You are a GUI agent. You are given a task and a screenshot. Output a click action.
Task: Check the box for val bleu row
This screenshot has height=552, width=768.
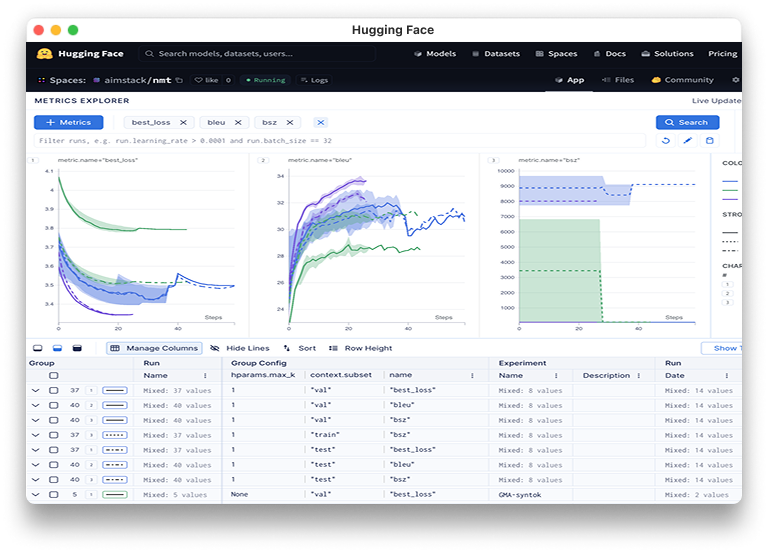53,406
